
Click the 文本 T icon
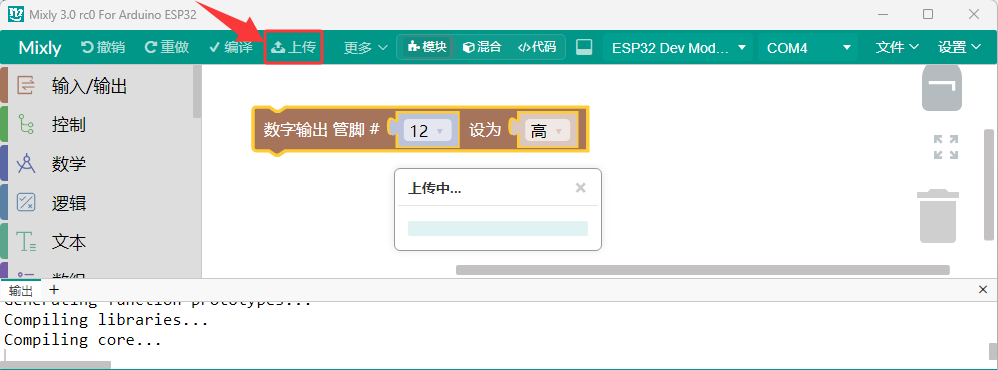click(26, 242)
